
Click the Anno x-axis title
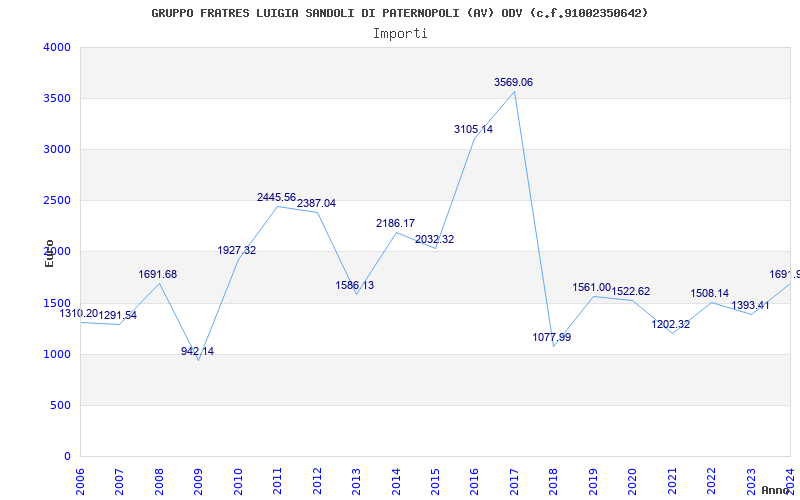tap(775, 490)
